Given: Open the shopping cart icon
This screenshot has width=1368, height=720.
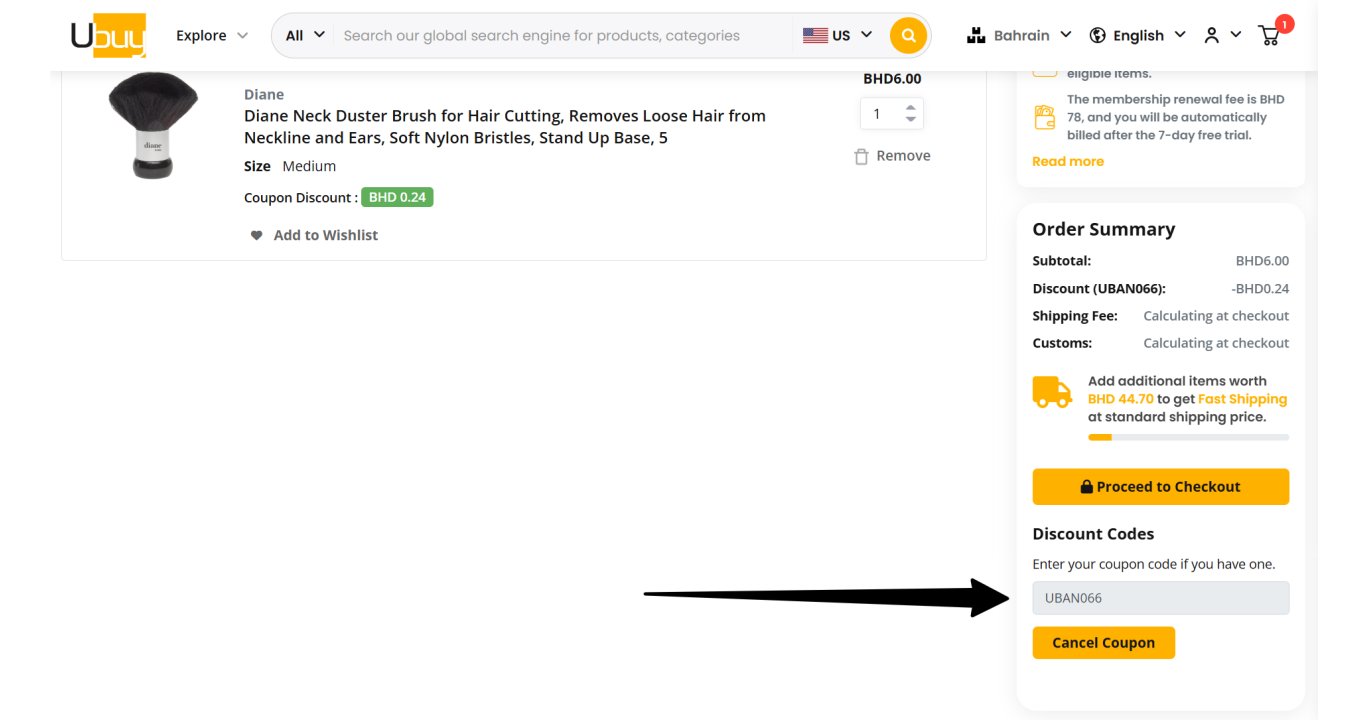Looking at the screenshot, I should (x=1270, y=35).
